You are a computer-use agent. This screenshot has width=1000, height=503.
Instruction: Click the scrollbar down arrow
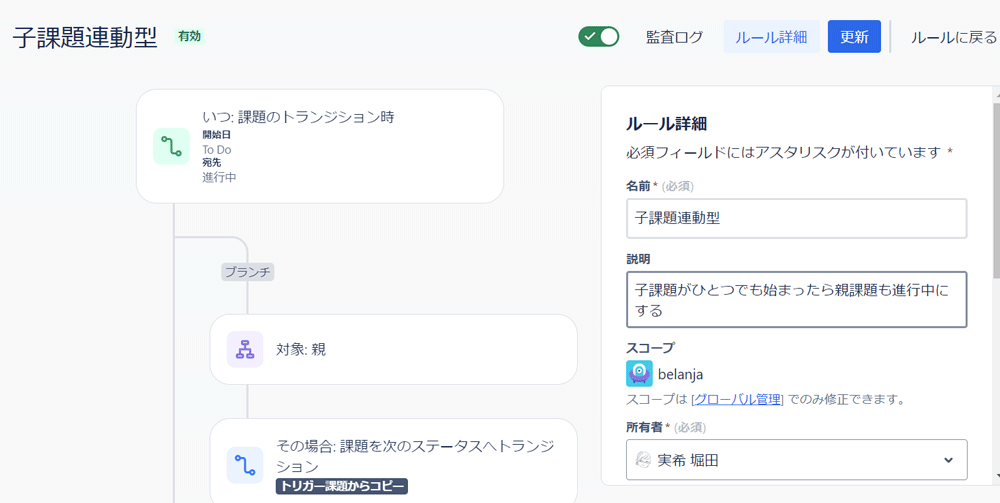(x=996, y=476)
